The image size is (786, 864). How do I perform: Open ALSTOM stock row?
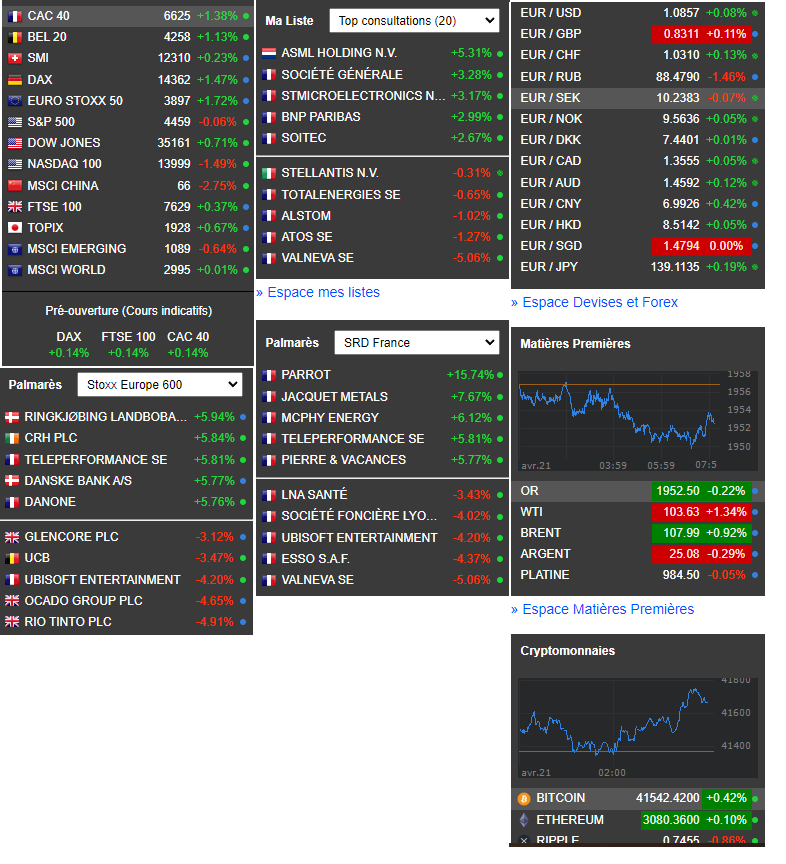[383, 216]
